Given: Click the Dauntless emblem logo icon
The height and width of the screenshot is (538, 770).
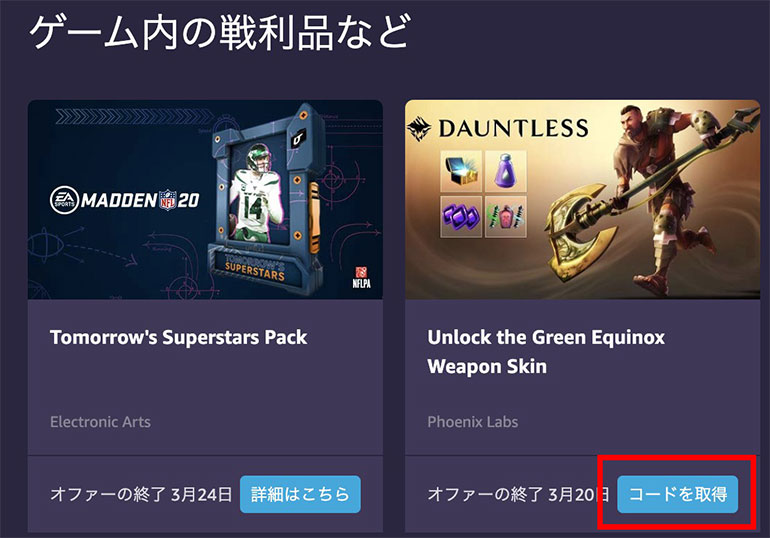Looking at the screenshot, I should [419, 129].
